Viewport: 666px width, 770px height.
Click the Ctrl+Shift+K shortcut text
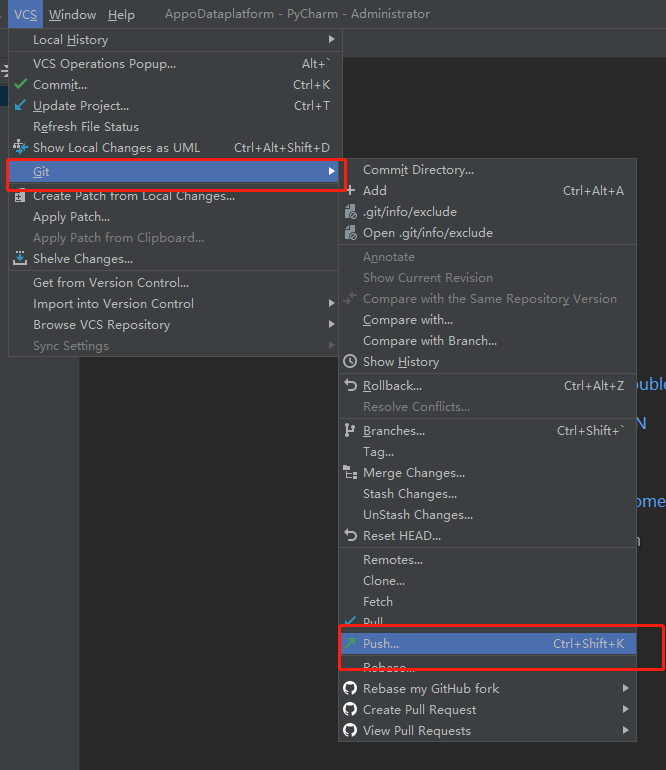click(588, 643)
